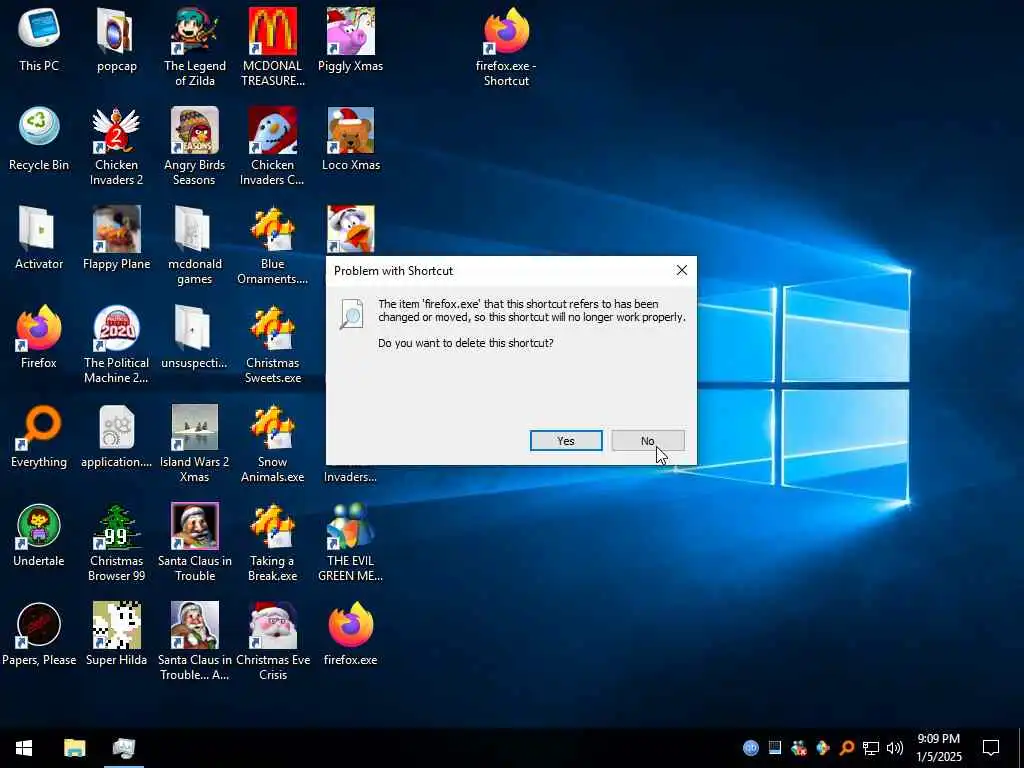Select the Chicken Invaders 2 icon
The height and width of the screenshot is (768, 1024).
tap(116, 146)
